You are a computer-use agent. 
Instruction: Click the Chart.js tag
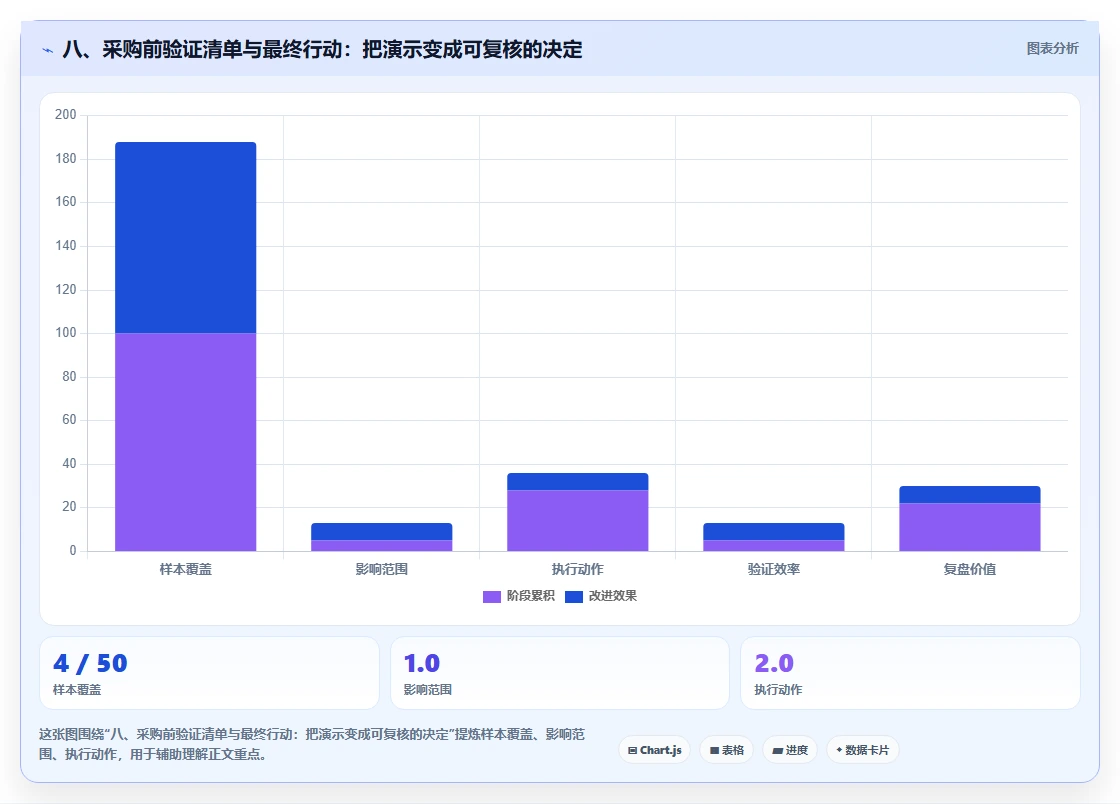[x=654, y=750]
